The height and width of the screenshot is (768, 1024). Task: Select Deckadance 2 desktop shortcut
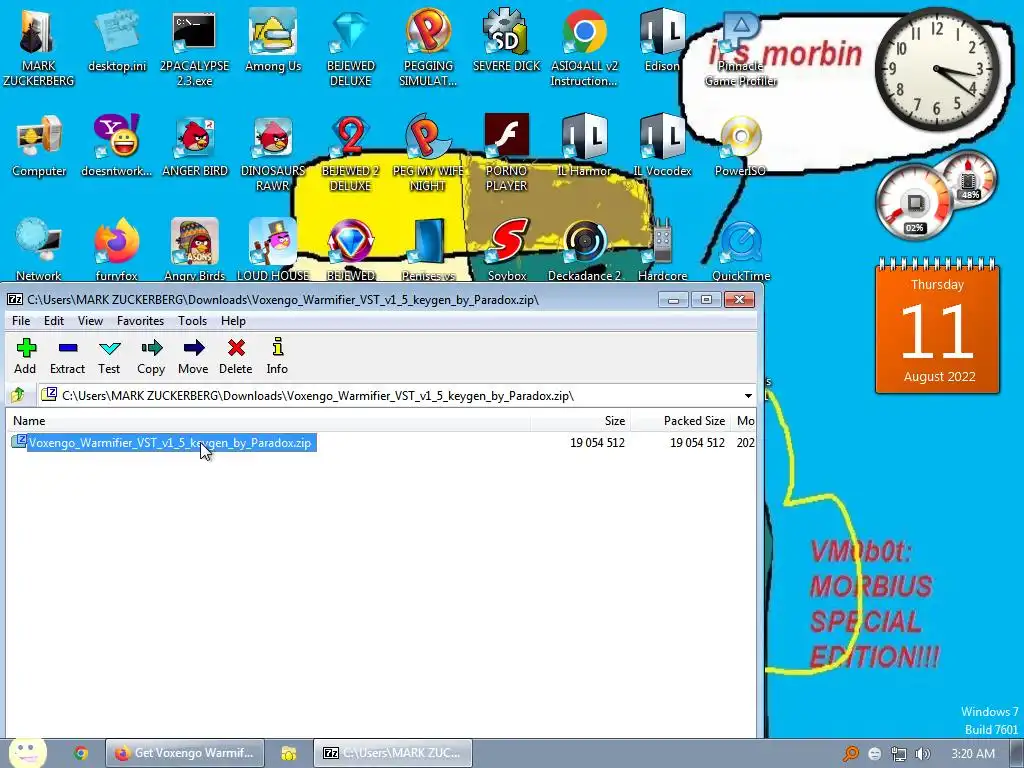tap(584, 250)
